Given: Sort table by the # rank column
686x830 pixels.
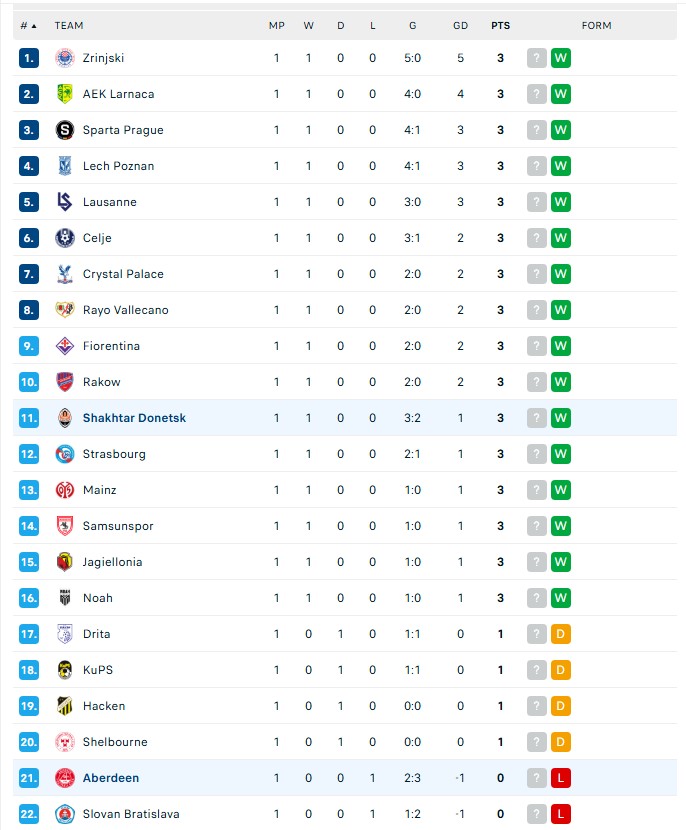Looking at the screenshot, I should [28, 25].
